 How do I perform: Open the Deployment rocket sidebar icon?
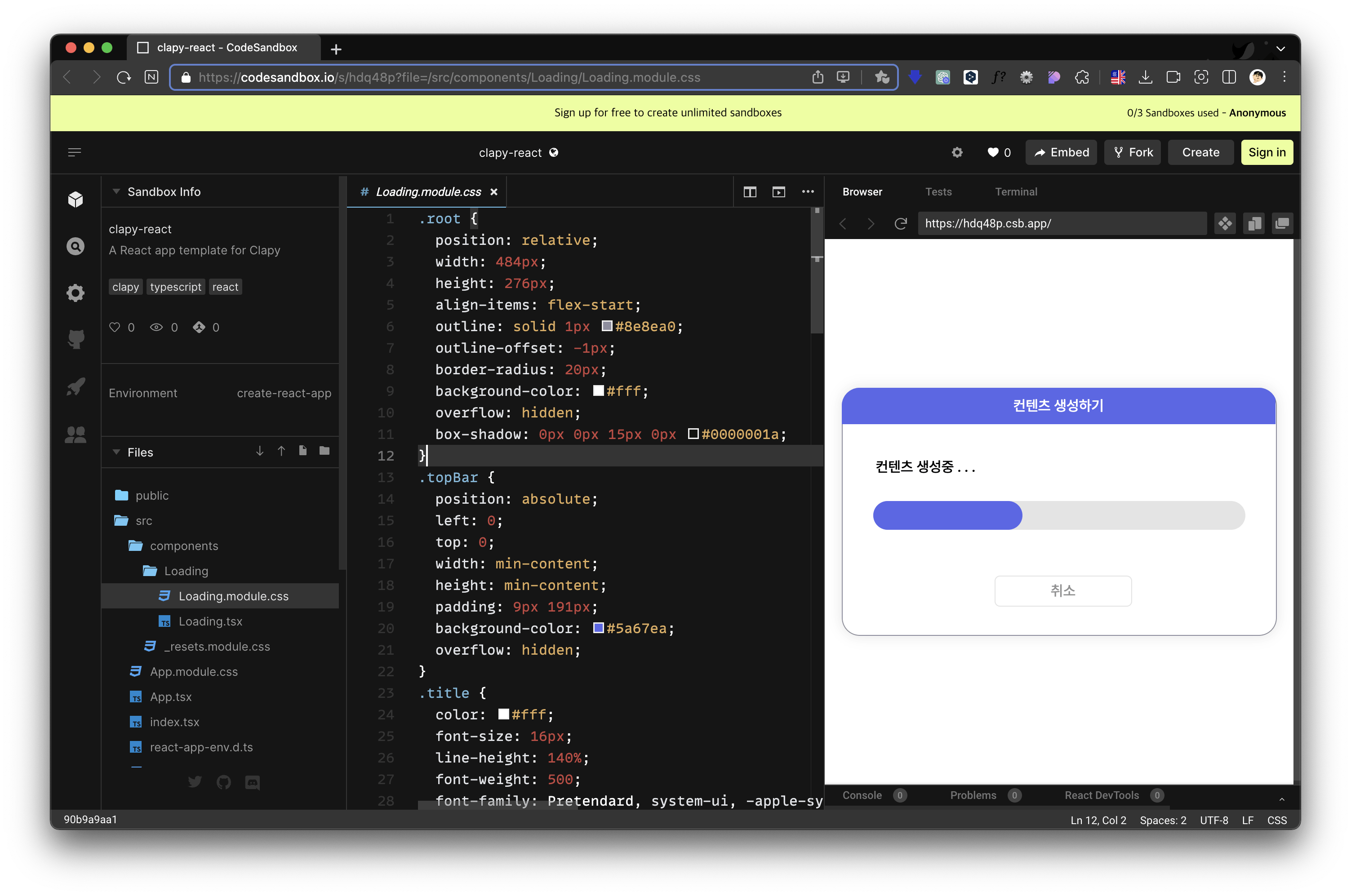tap(76, 387)
